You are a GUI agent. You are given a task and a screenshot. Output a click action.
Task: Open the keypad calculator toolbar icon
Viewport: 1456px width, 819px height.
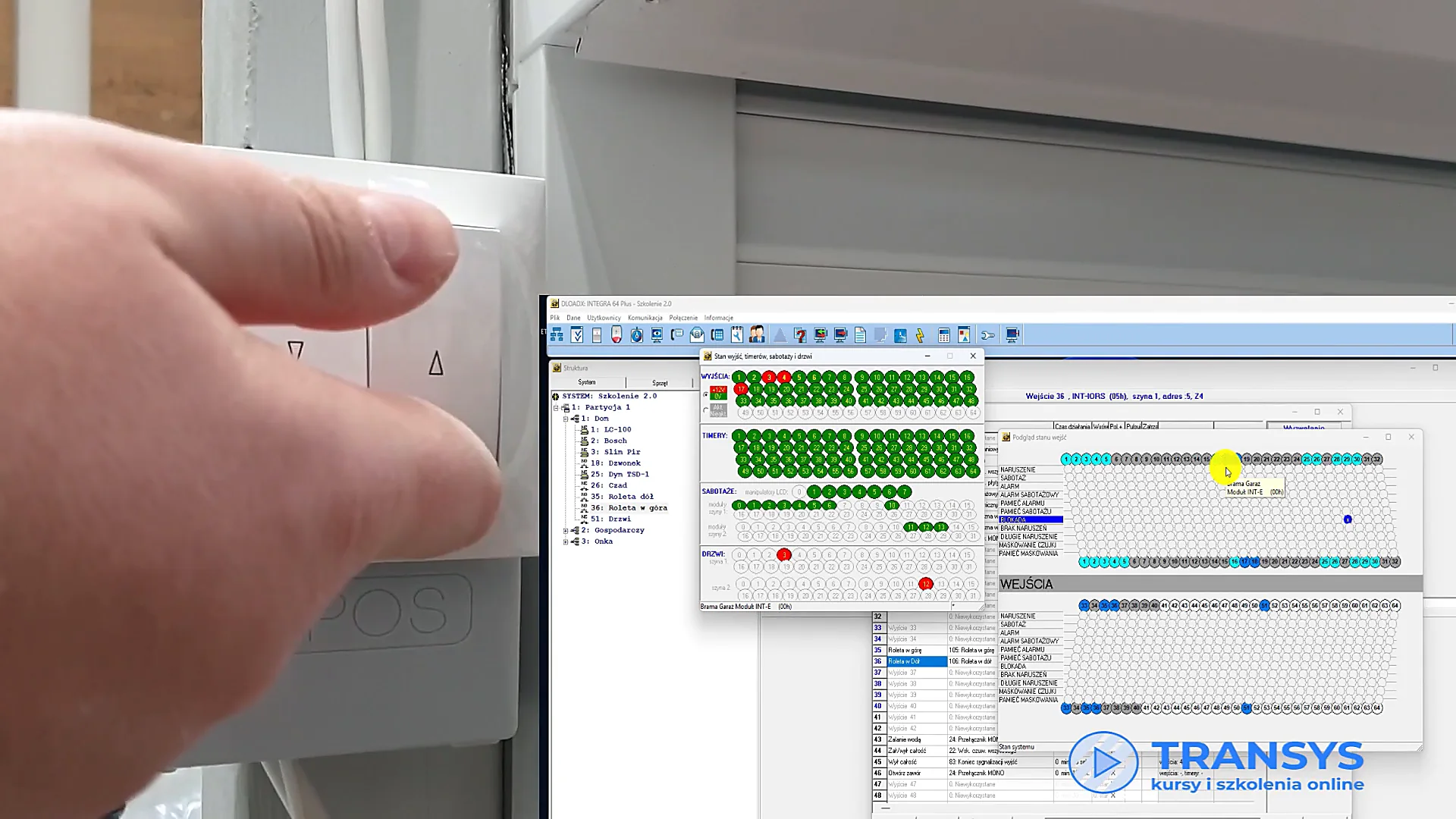point(944,335)
